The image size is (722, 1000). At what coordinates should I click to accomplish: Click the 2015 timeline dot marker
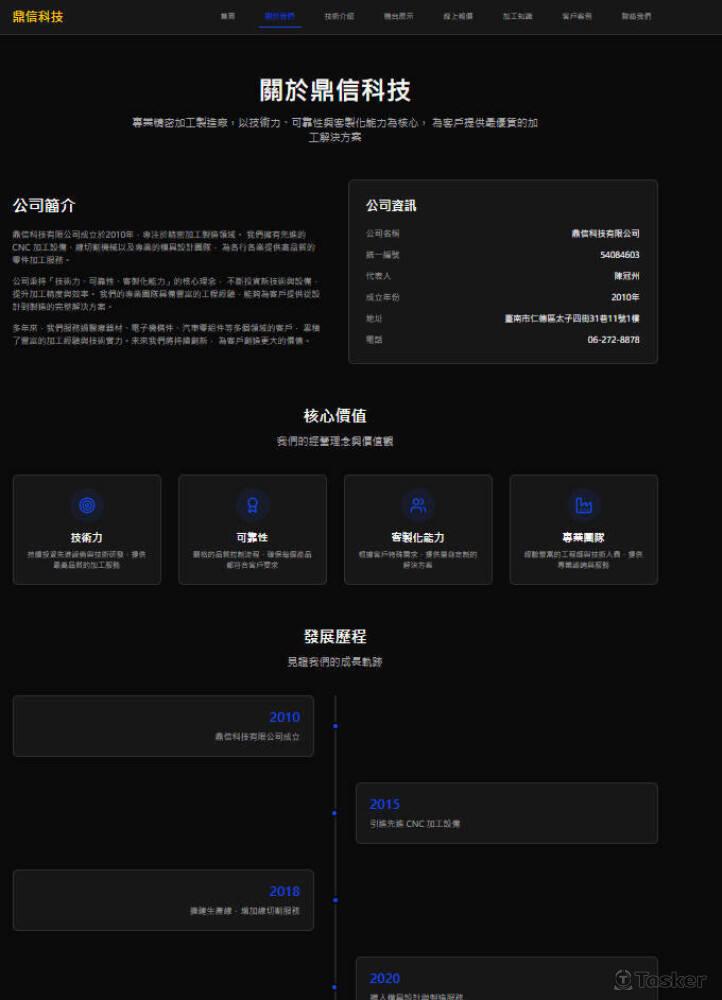point(335,813)
